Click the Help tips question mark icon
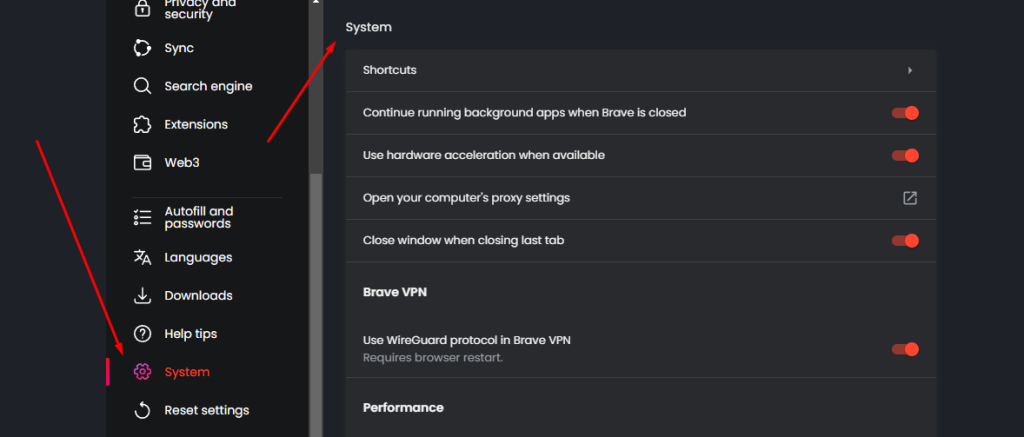The image size is (1024, 437). [x=142, y=334]
